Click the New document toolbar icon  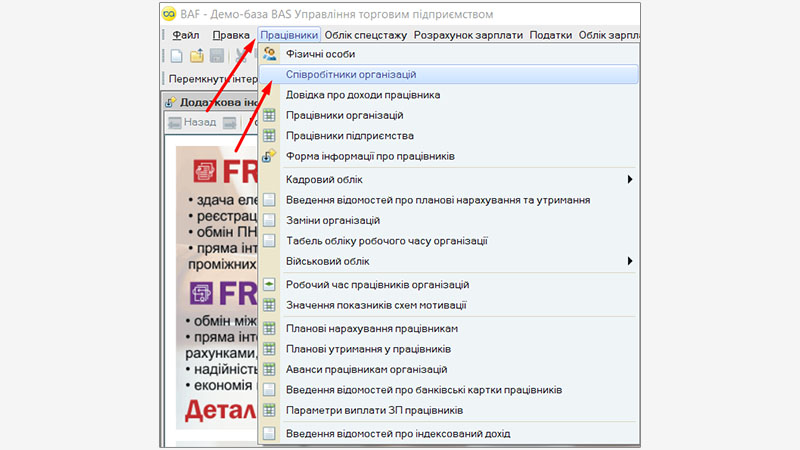point(176,56)
